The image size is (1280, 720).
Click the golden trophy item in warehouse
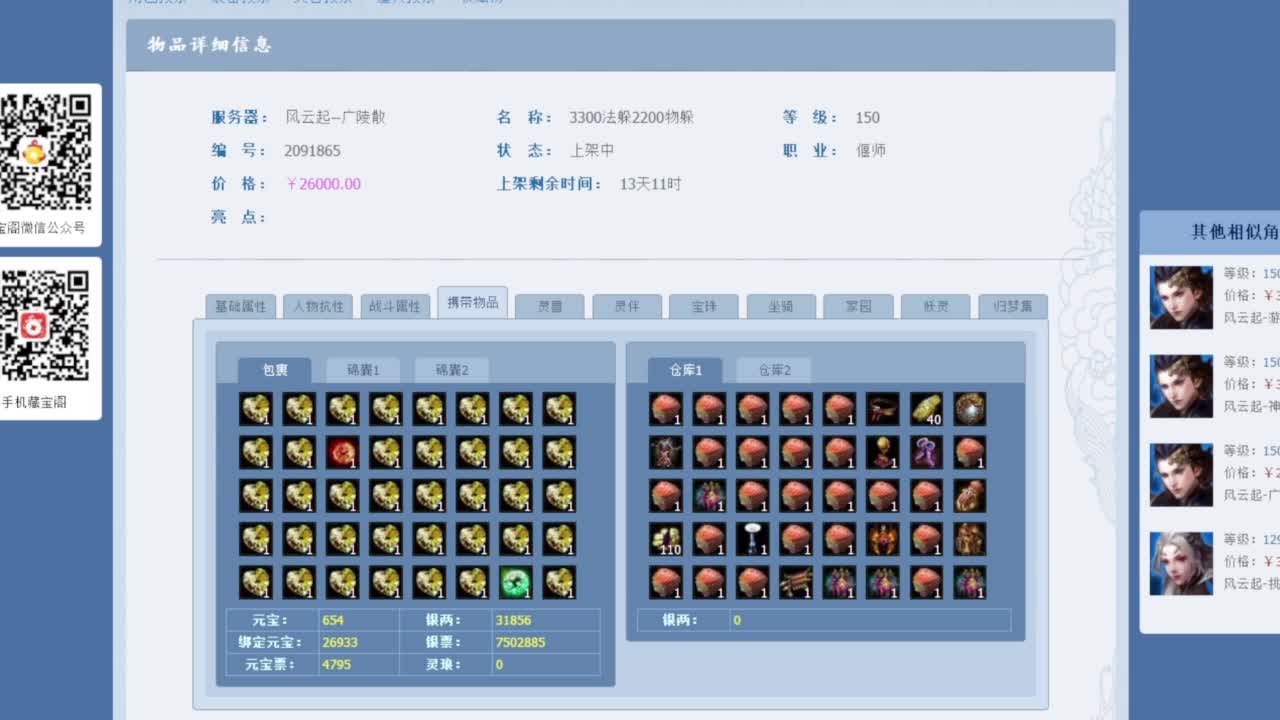pos(883,452)
